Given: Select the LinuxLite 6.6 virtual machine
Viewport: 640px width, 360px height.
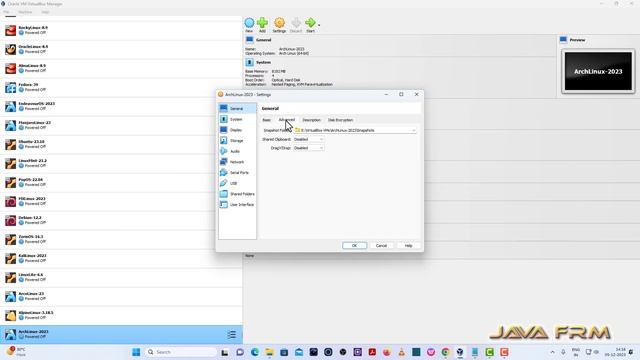Looking at the screenshot, I should (x=121, y=277).
